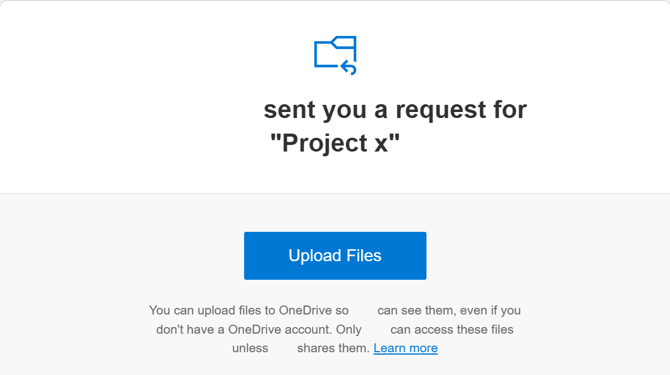Click the word "Files" on the blue button

364,255
